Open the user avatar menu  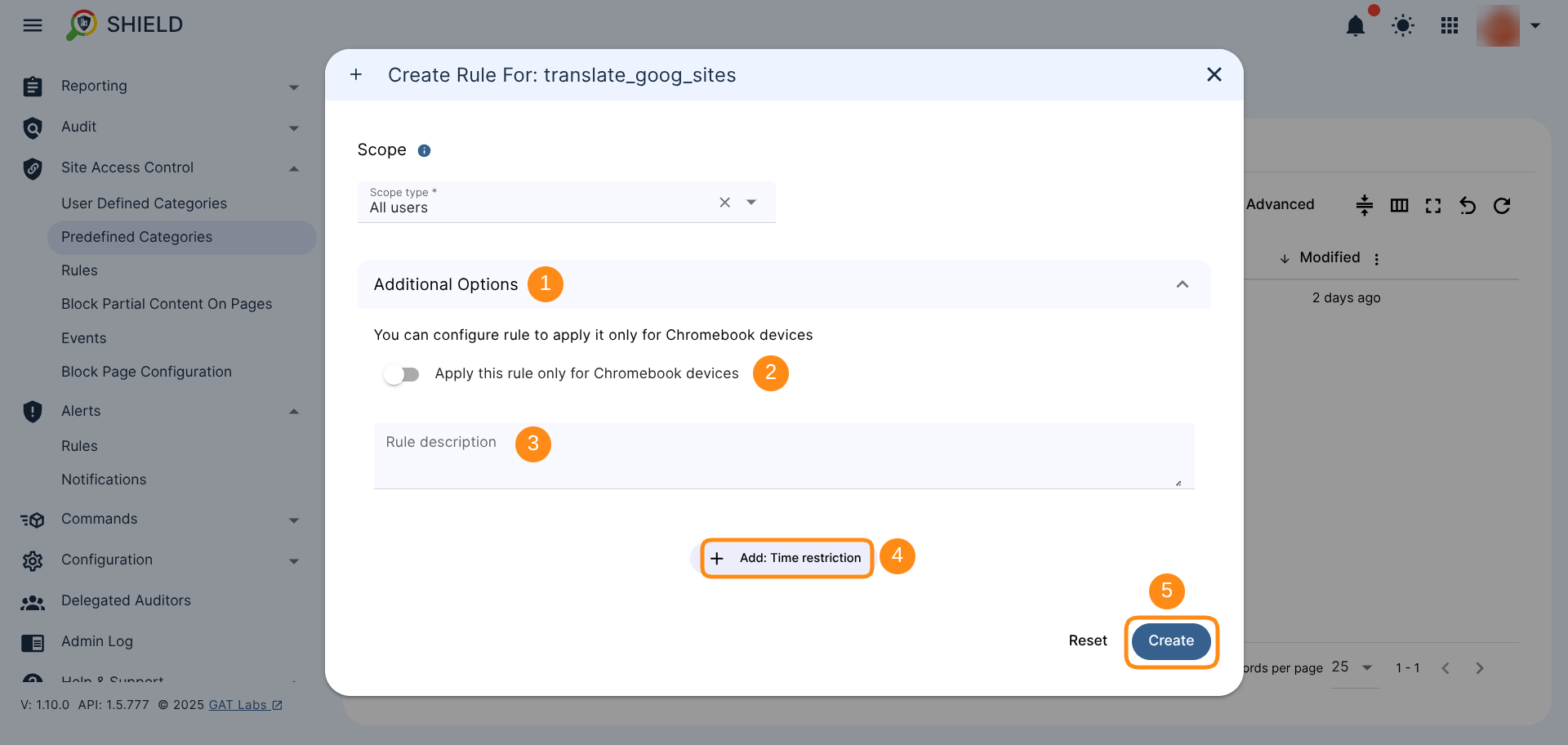coord(1498,26)
